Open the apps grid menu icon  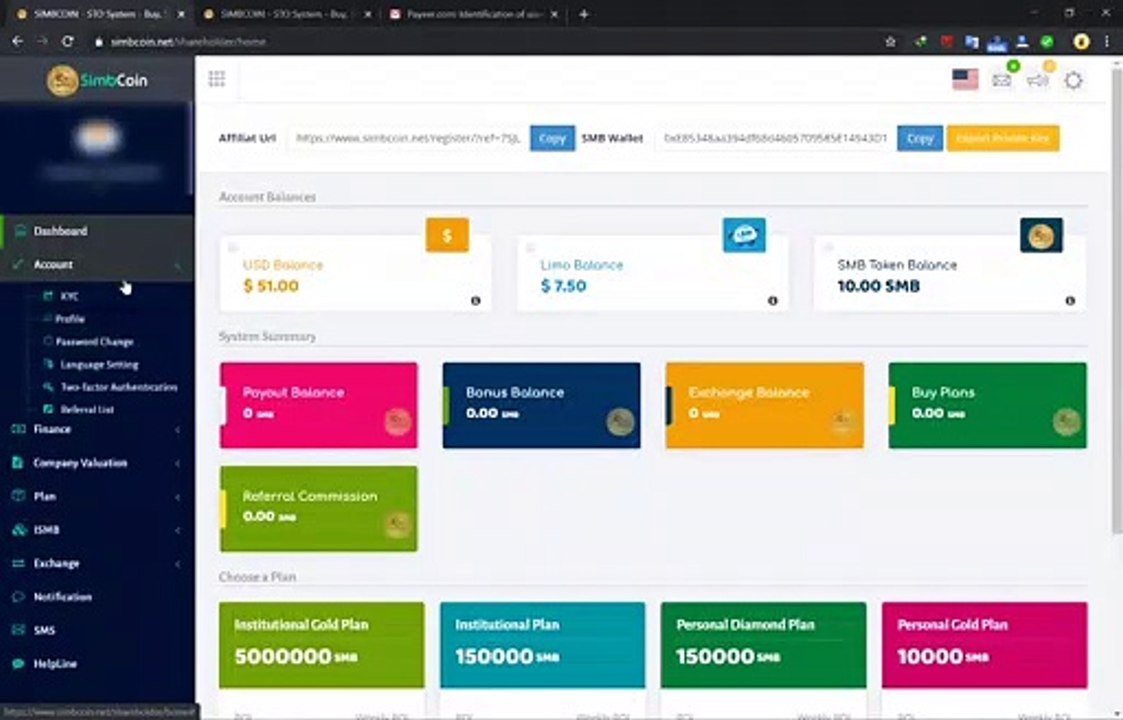217,79
